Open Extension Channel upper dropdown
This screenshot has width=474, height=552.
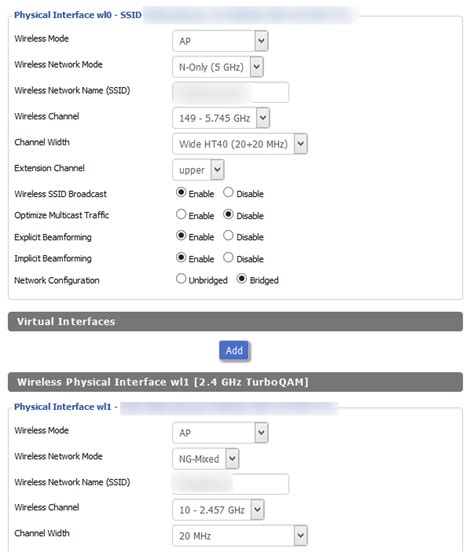198,170
